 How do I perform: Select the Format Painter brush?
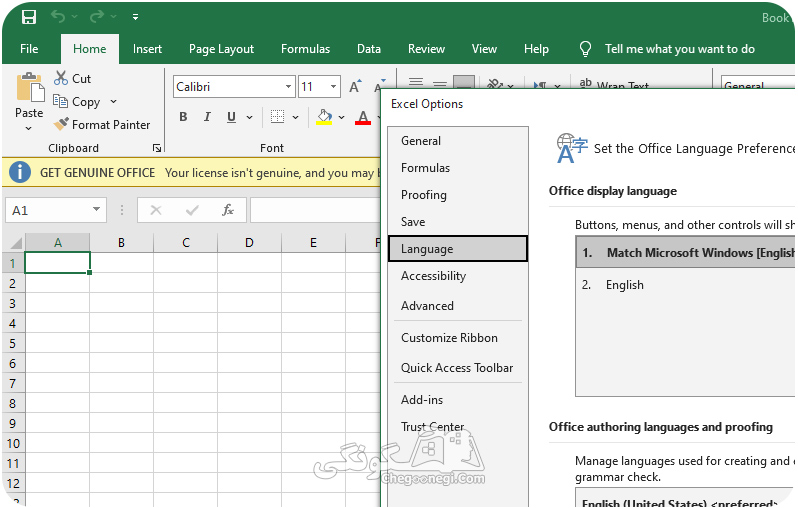click(x=102, y=125)
